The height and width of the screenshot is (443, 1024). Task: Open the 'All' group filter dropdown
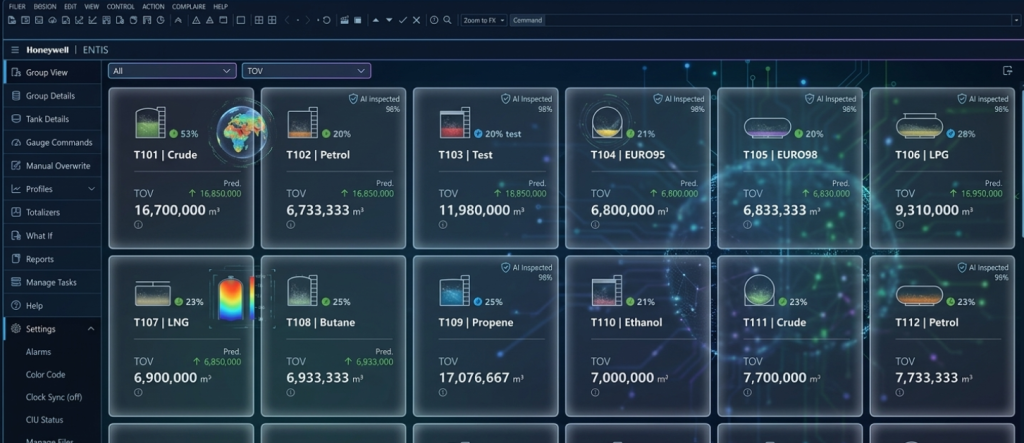pos(172,71)
